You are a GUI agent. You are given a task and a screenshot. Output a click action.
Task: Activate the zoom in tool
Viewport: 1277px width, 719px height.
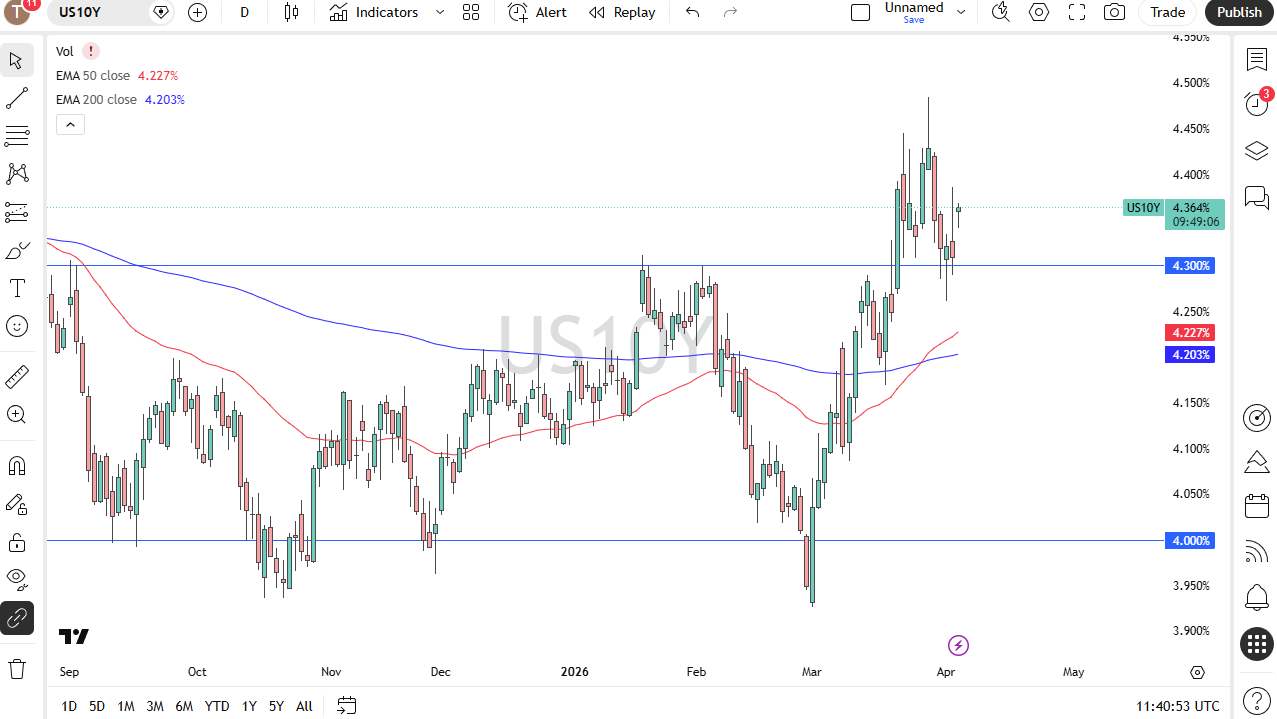[x=17, y=414]
